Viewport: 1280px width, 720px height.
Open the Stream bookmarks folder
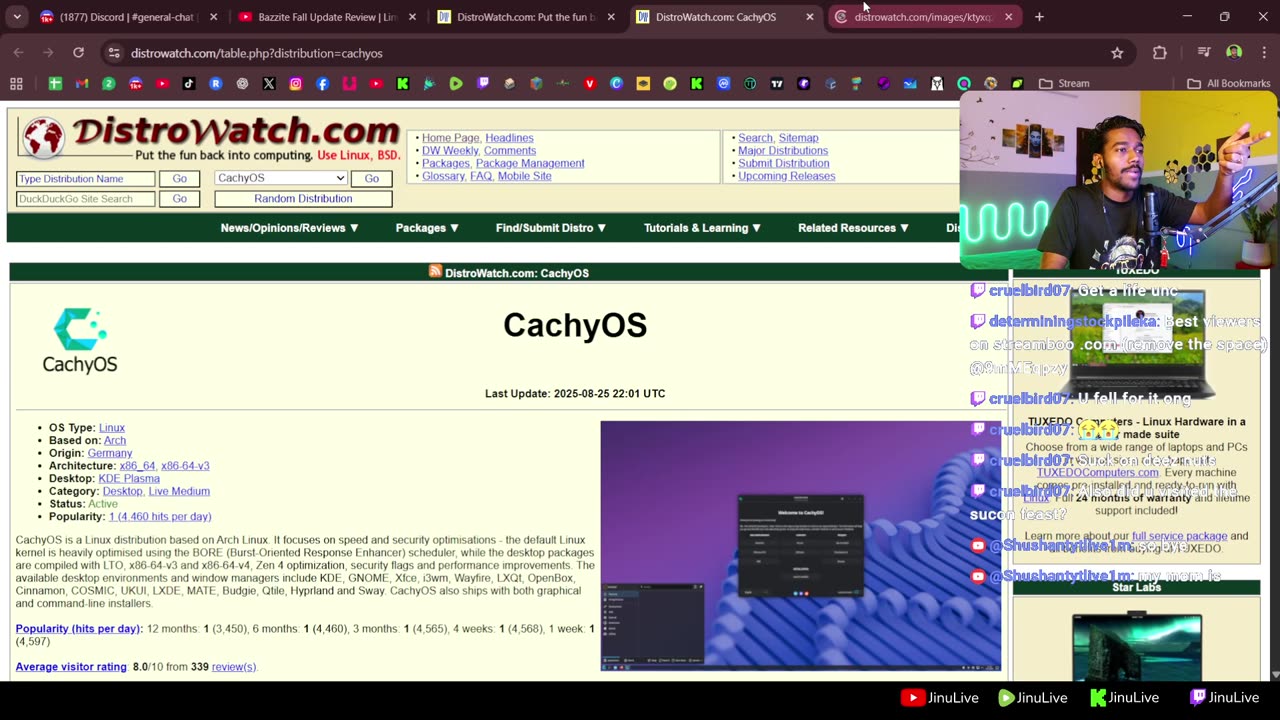pos(1064,84)
